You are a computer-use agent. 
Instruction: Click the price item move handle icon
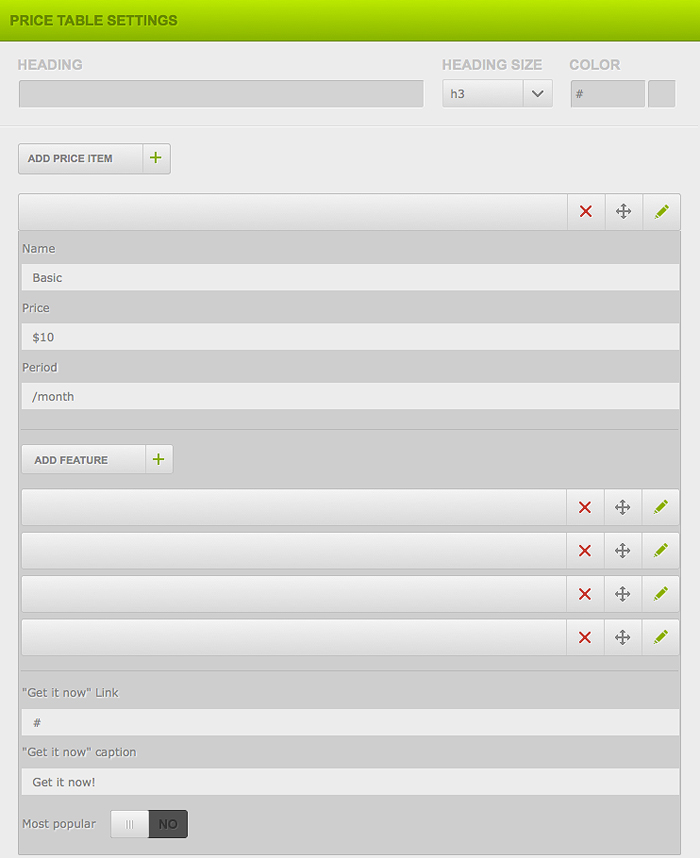tap(623, 211)
